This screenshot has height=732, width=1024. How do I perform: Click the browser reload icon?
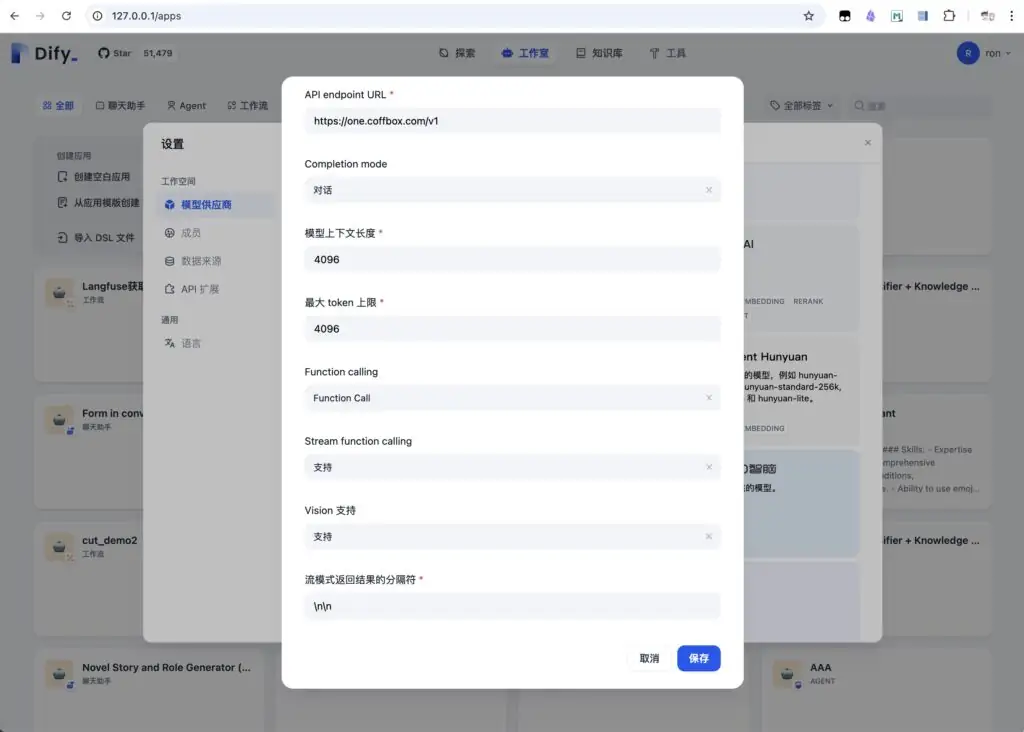(x=66, y=16)
